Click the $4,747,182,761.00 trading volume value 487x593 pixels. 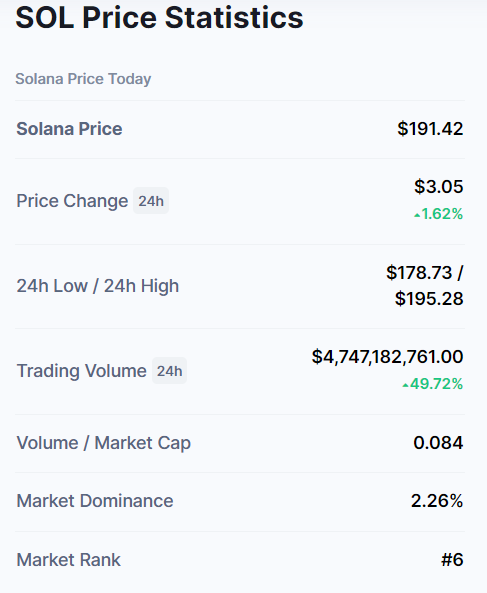click(x=387, y=357)
